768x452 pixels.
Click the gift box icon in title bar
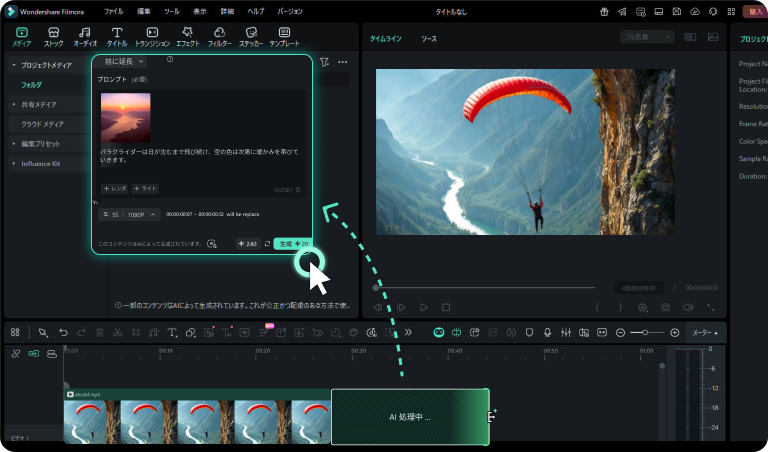[x=604, y=12]
